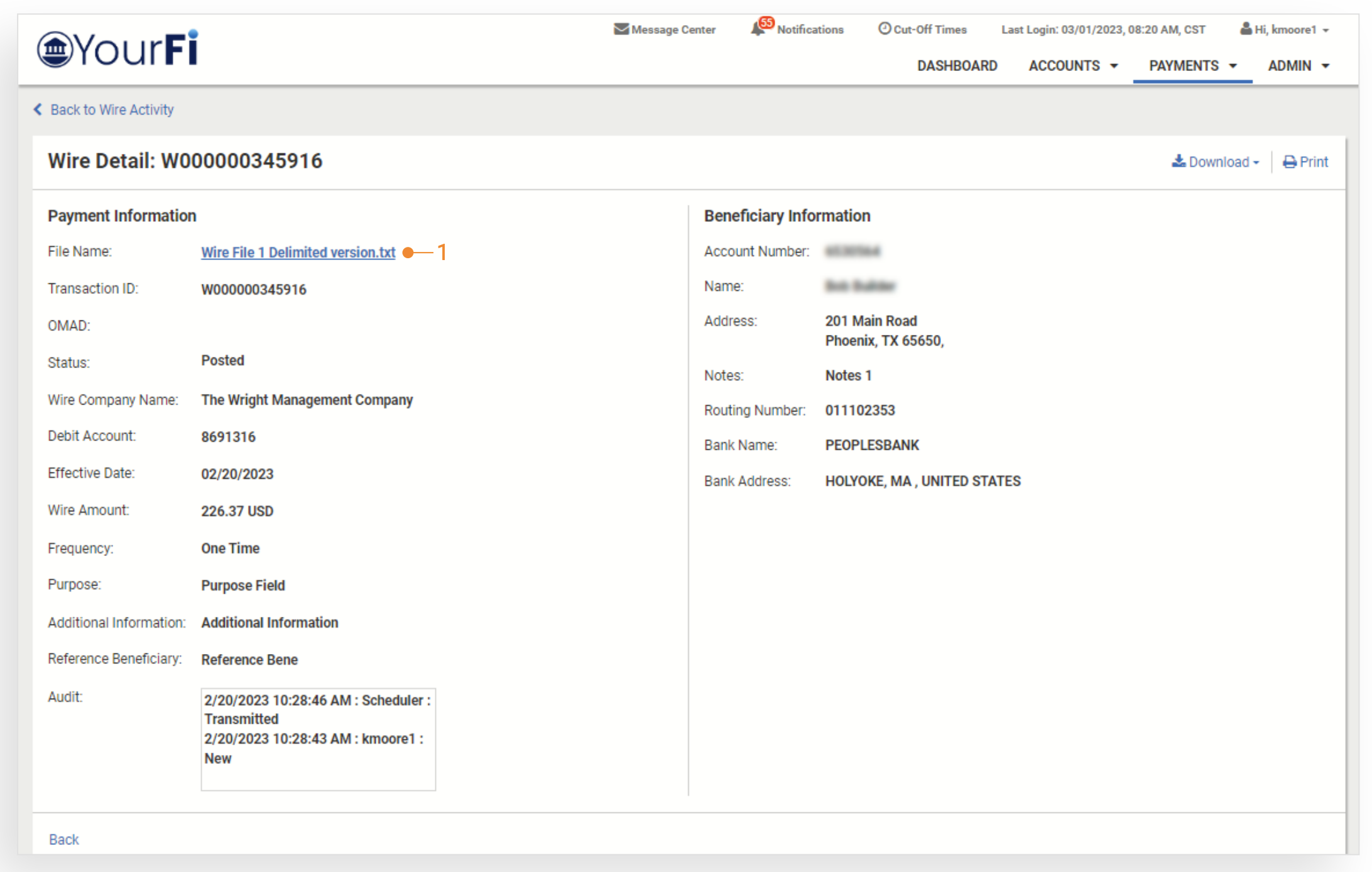Viewport: 1372px width, 872px height.
Task: Open the Download options caret
Action: pos(1256,163)
